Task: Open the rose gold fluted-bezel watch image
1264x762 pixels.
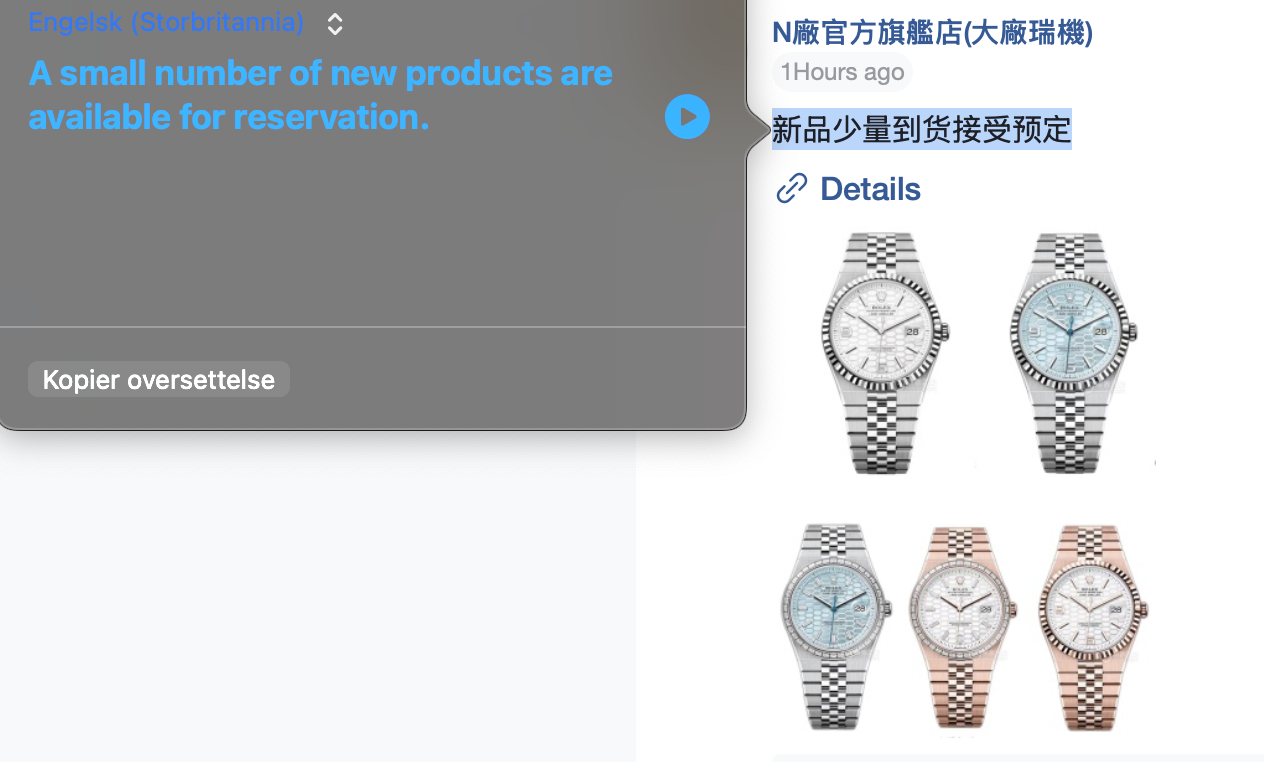Action: [1093, 627]
